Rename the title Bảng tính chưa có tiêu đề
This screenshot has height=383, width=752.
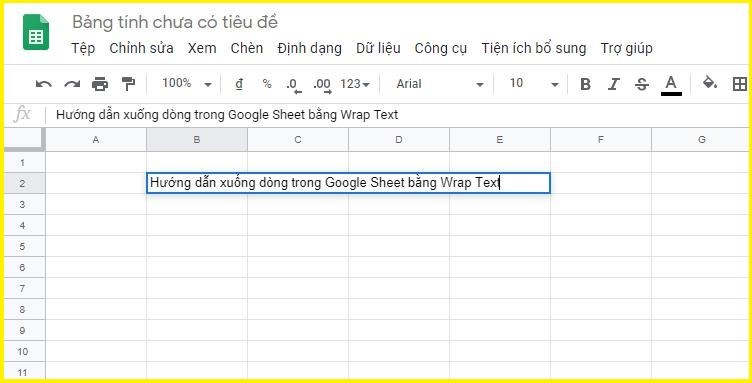175,22
